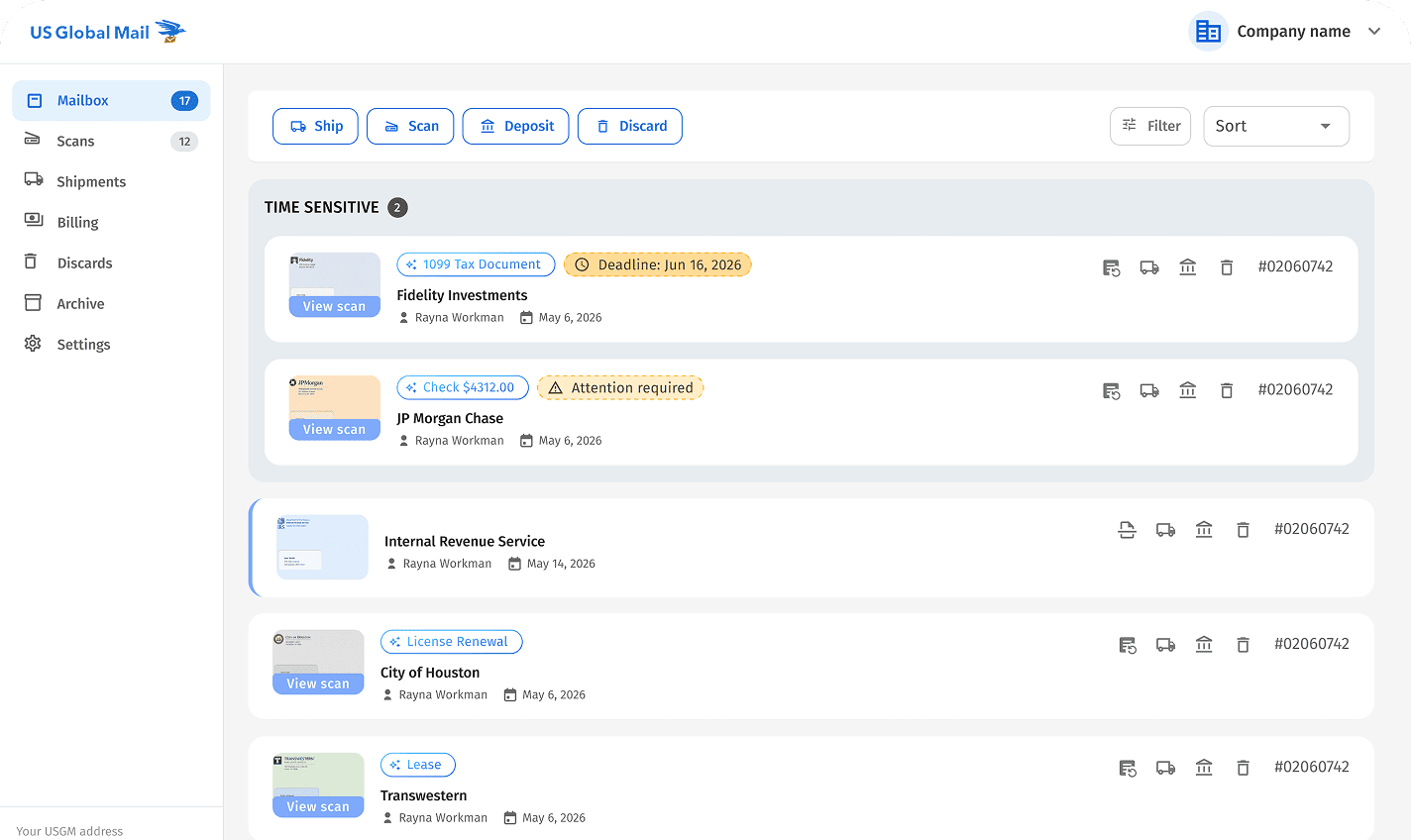Click the Internal Revenue Service sender name
The width and height of the screenshot is (1411, 840).
pos(465,541)
